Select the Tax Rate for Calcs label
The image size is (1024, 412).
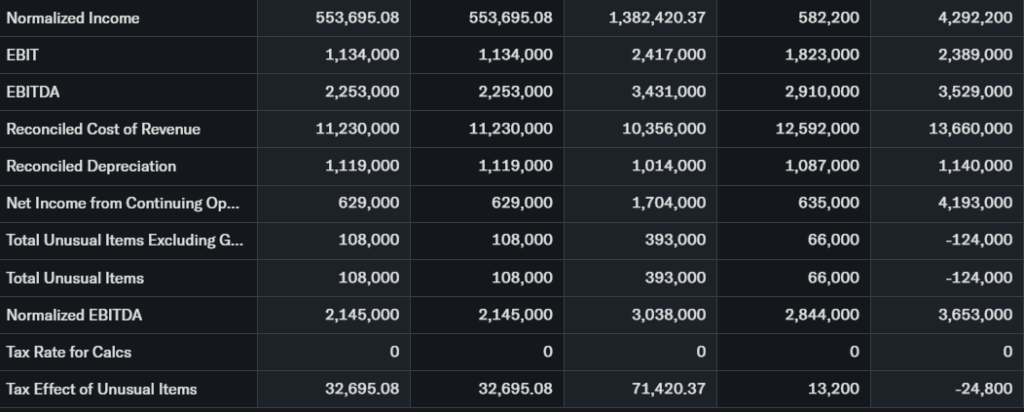69,352
